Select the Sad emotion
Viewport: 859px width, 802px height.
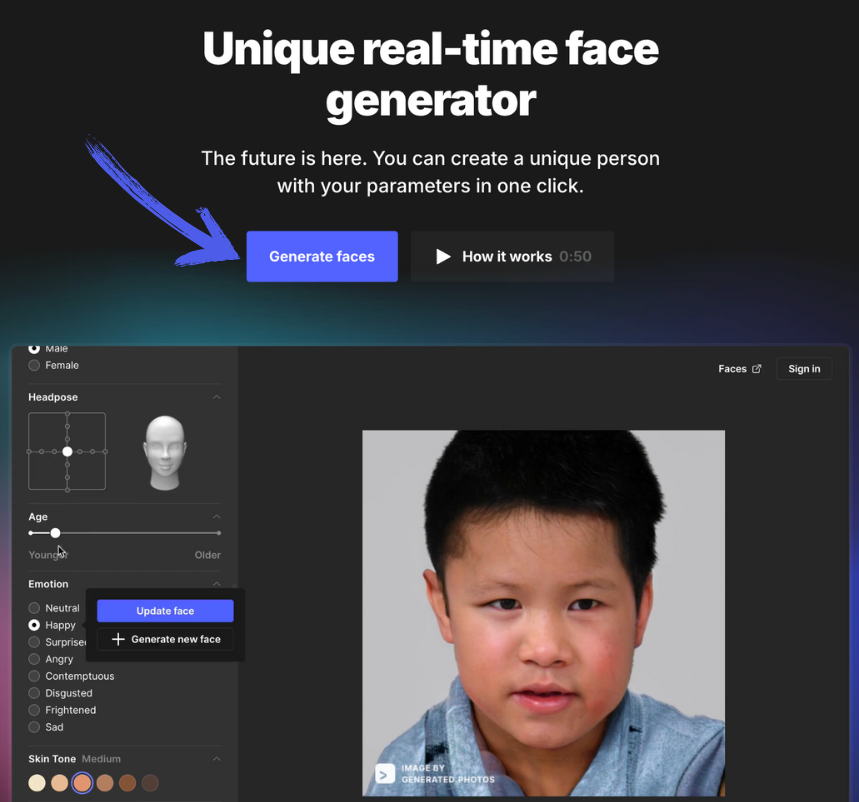pyautogui.click(x=33, y=727)
